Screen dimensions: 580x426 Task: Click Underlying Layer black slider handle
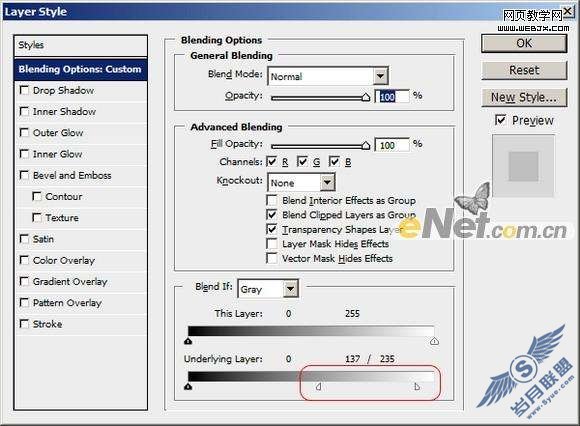(x=188, y=386)
